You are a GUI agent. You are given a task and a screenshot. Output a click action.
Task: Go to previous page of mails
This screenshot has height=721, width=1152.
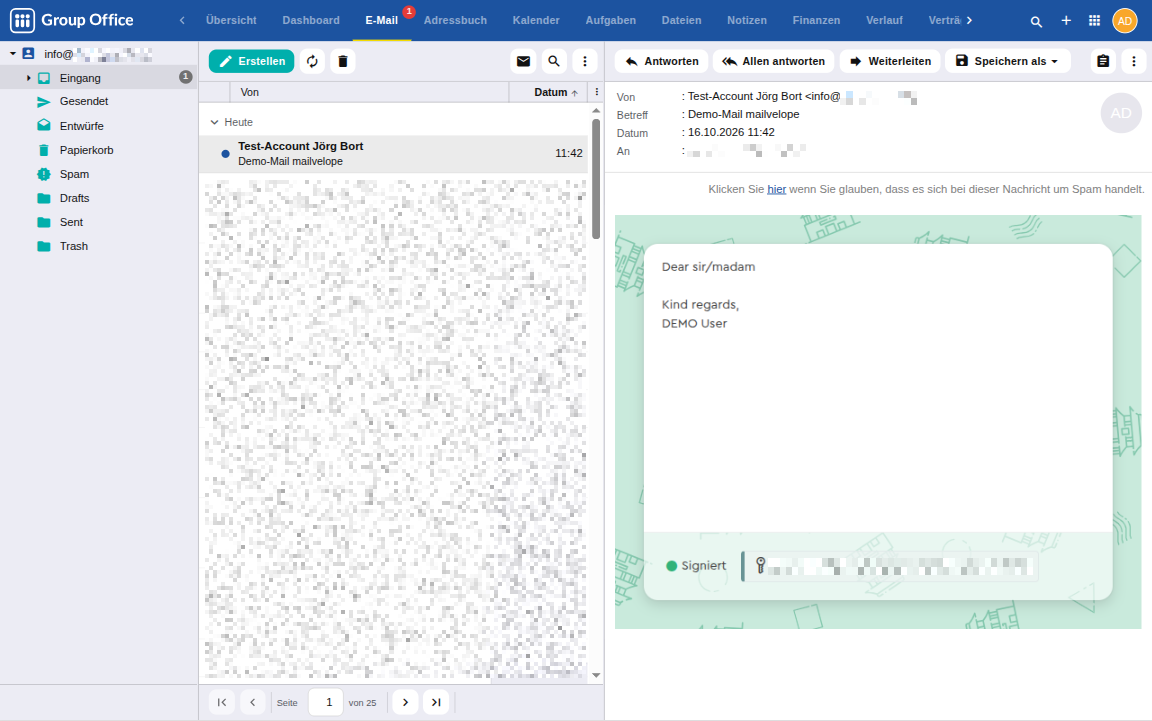coord(253,703)
